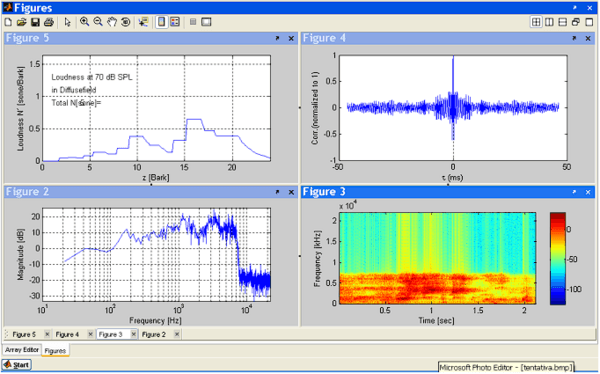Click the 'Total N[sone]=' annotation text
The image size is (600, 374).
(76, 103)
